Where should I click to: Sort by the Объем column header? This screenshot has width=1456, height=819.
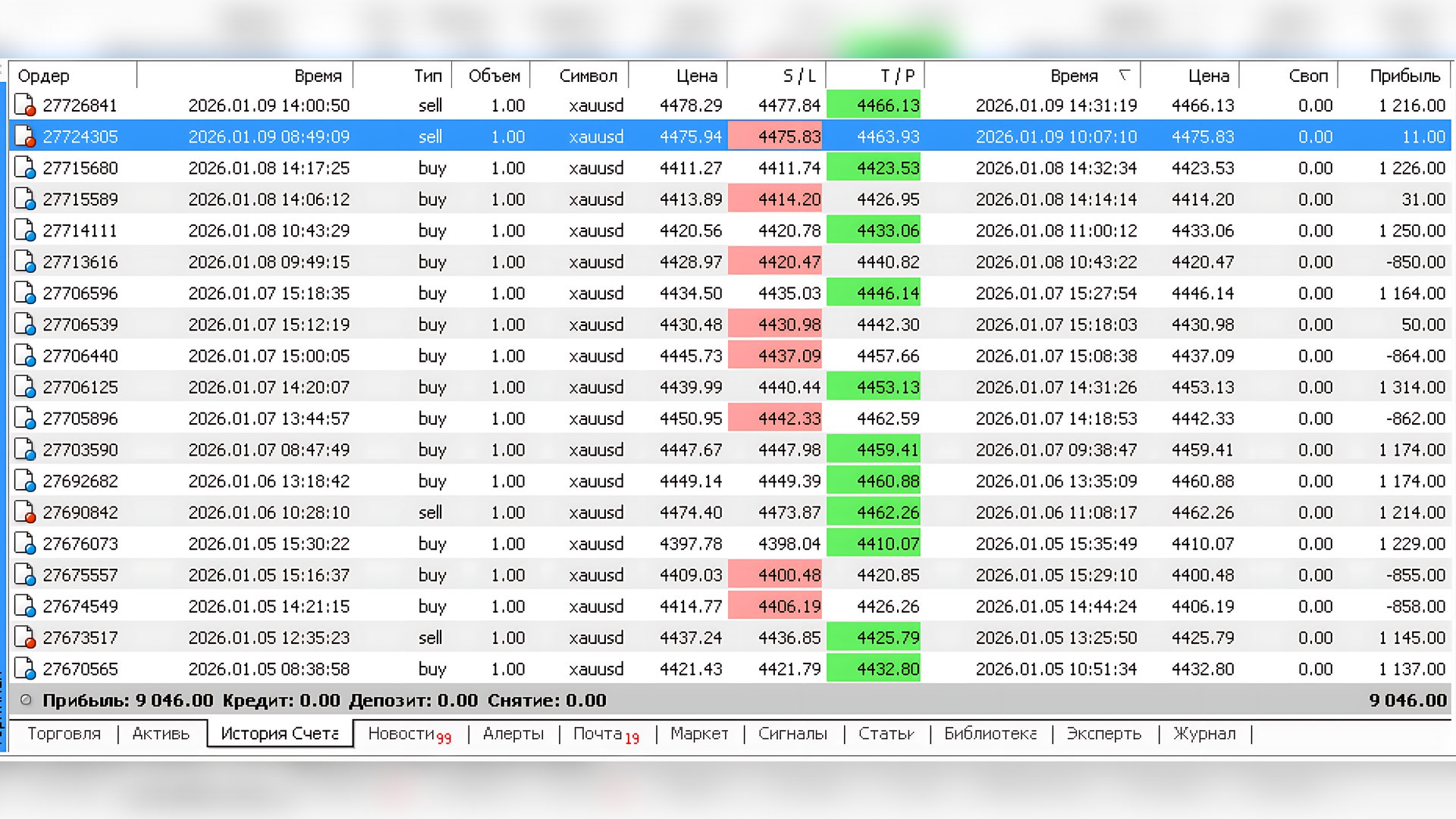click(x=491, y=76)
